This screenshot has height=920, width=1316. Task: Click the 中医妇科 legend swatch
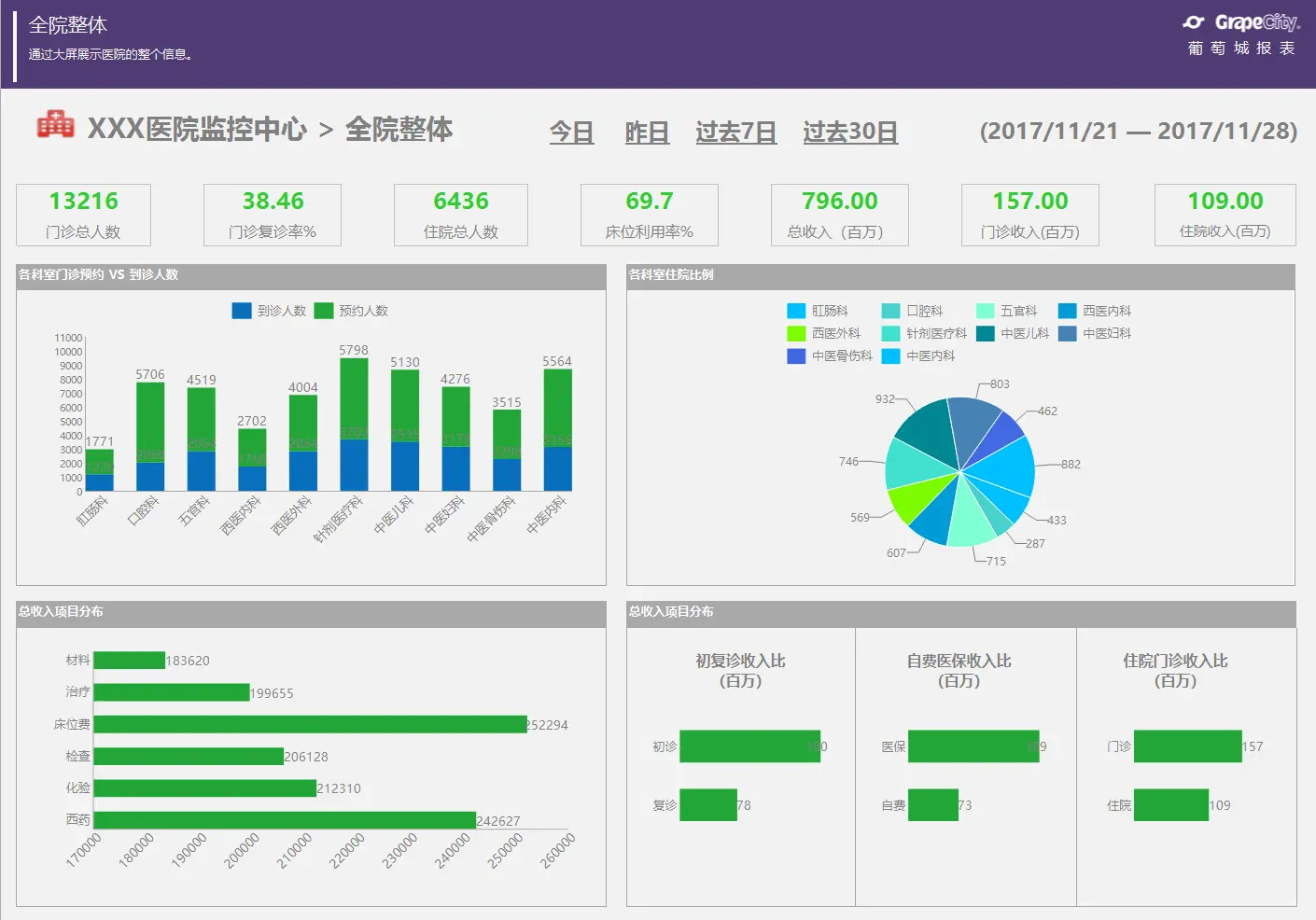pos(1068,333)
